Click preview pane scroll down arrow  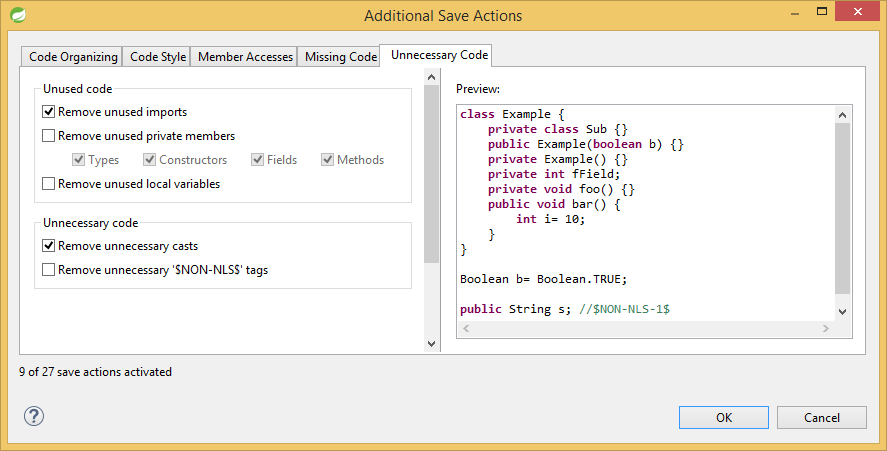click(842, 312)
